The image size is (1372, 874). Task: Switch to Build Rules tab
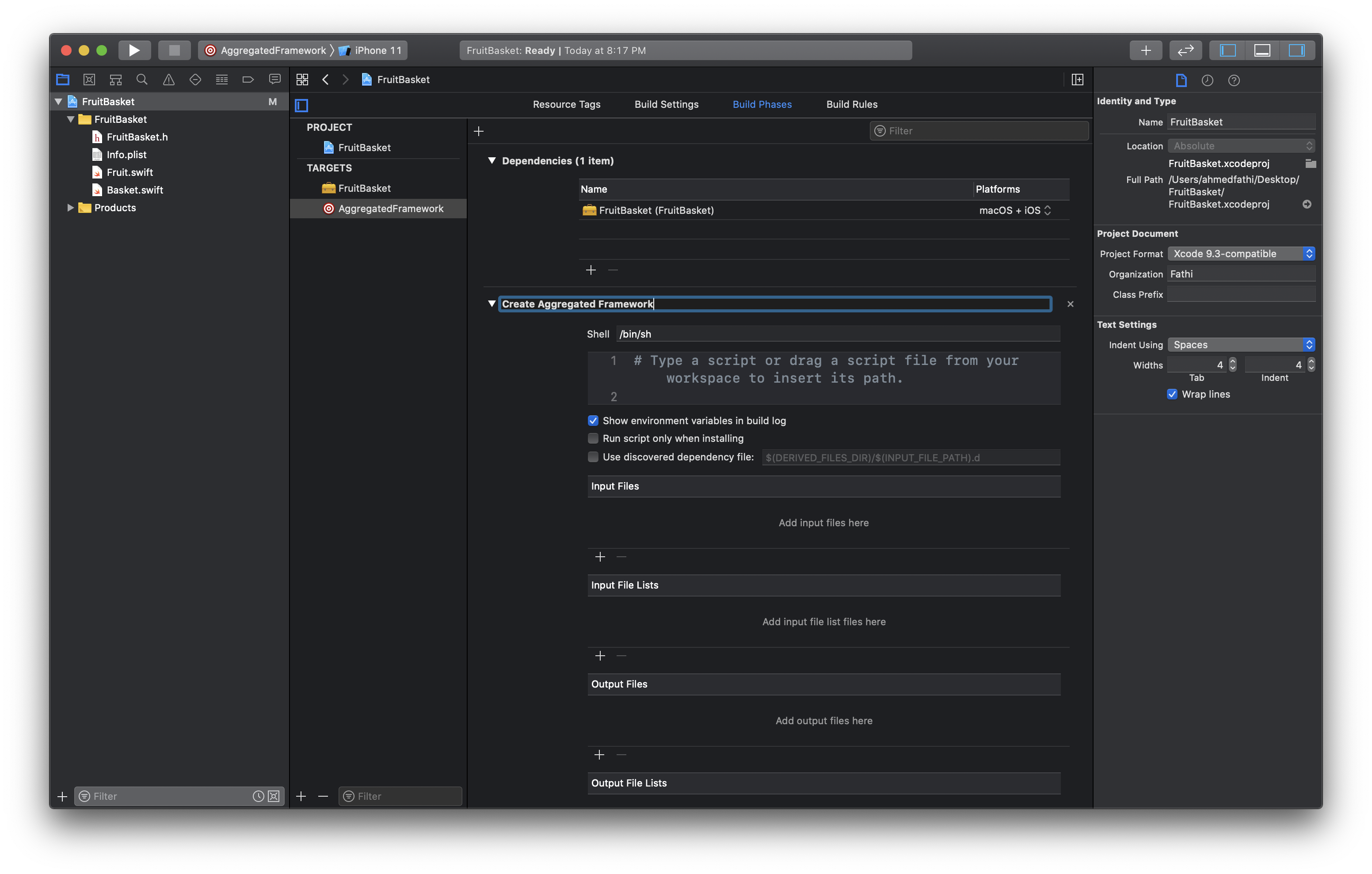tap(852, 104)
